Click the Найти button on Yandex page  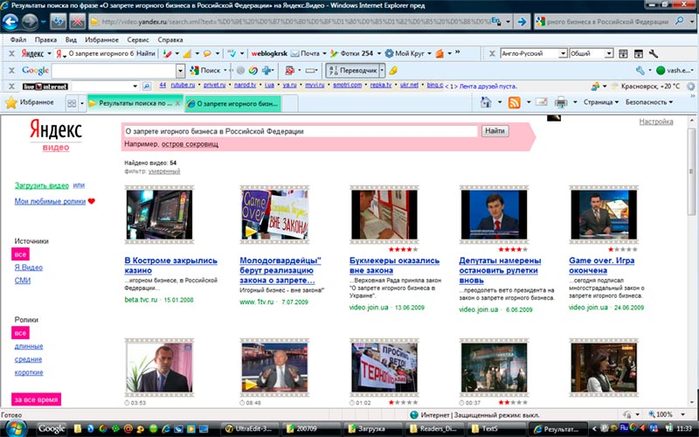494,131
